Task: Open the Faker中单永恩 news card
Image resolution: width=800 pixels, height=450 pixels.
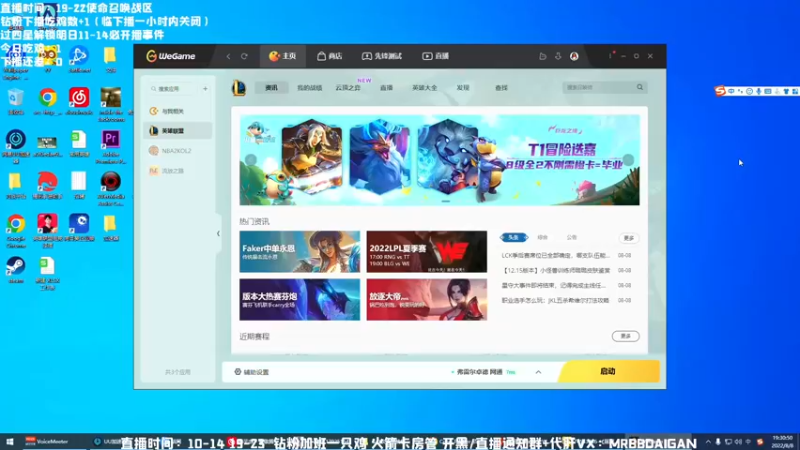Action: click(299, 252)
